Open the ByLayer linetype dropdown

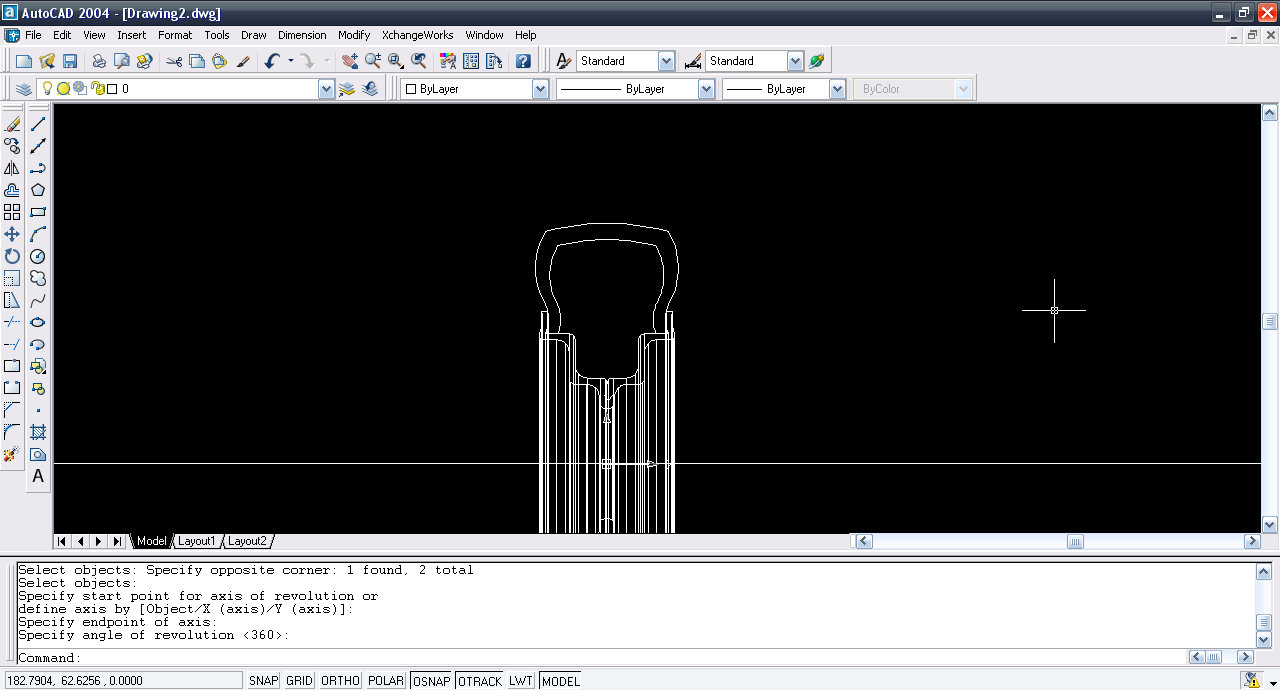pos(706,89)
